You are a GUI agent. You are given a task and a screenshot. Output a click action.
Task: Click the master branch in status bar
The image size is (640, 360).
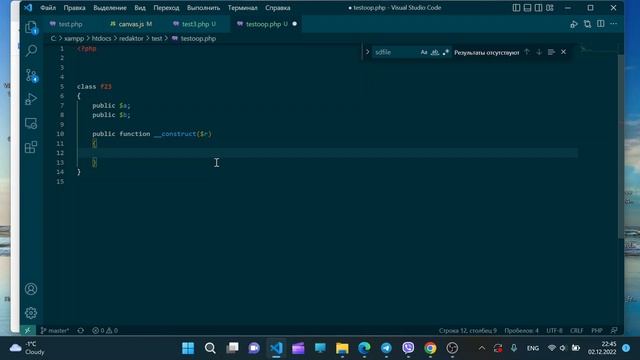tap(55, 330)
